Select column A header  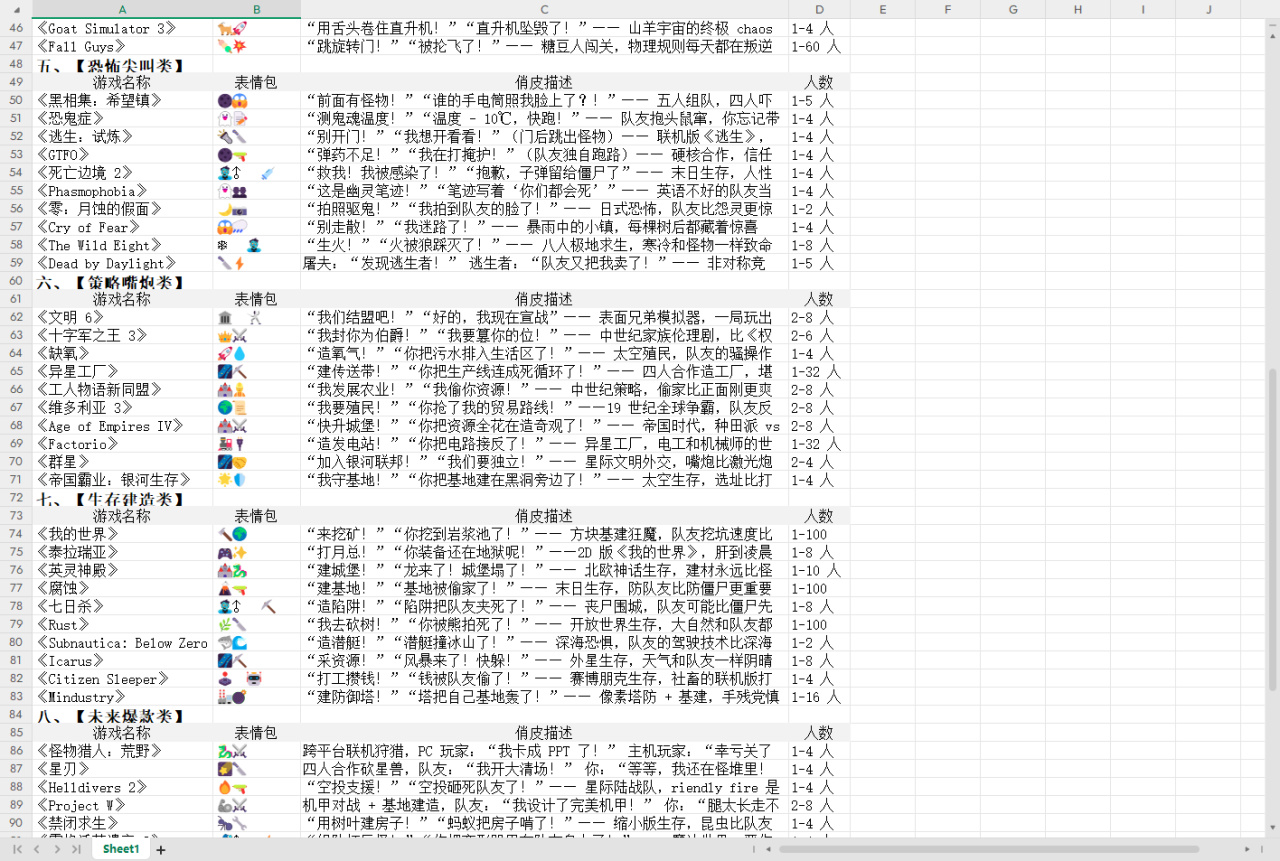[122, 9]
